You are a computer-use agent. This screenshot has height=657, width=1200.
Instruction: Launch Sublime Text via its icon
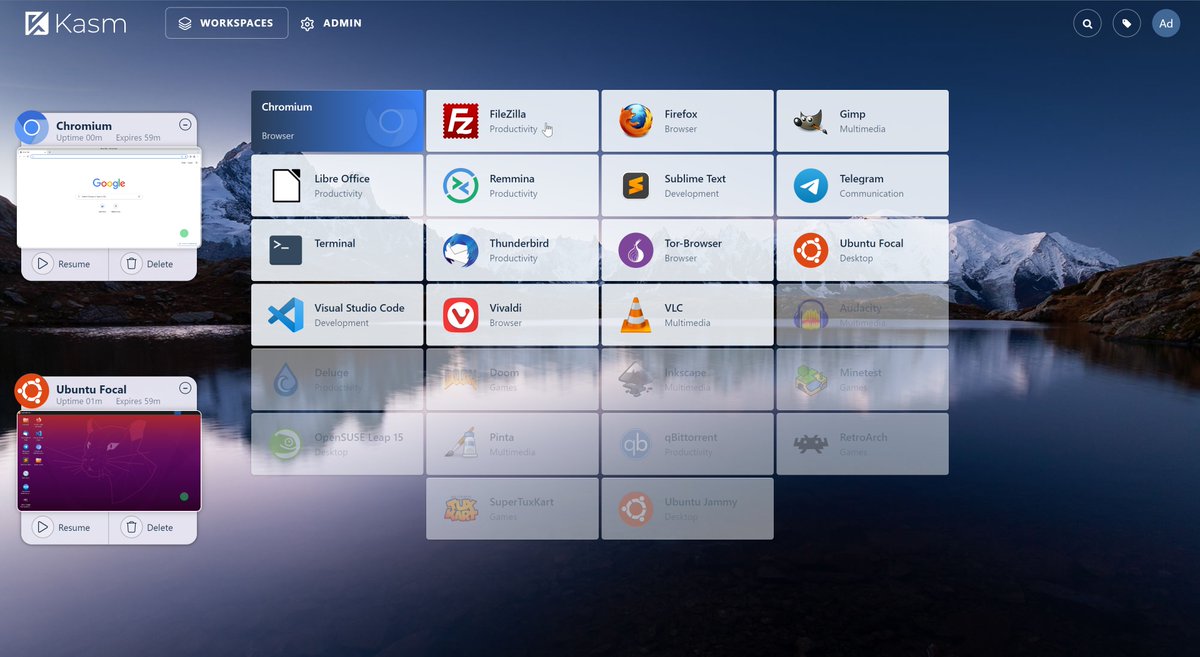[636, 186]
